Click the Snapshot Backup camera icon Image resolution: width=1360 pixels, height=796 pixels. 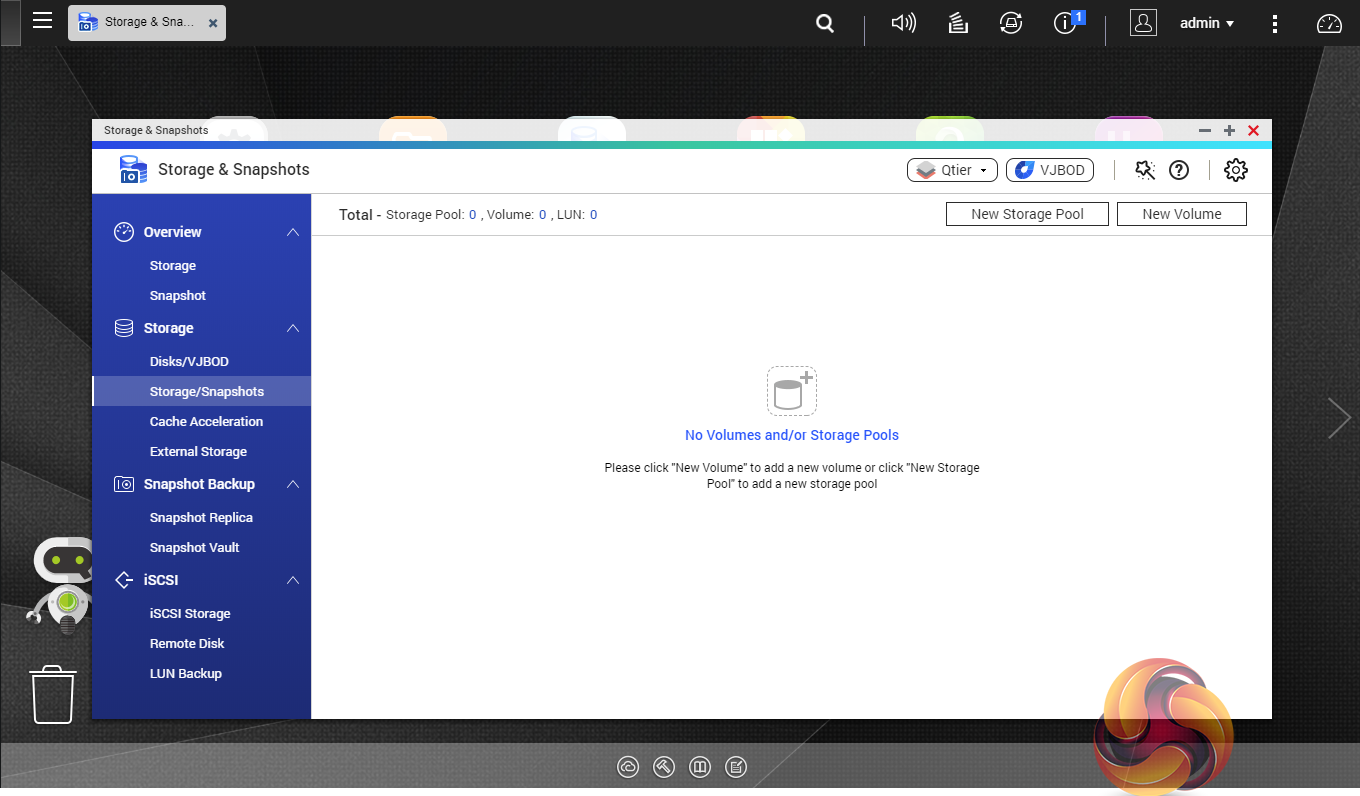[x=124, y=484]
